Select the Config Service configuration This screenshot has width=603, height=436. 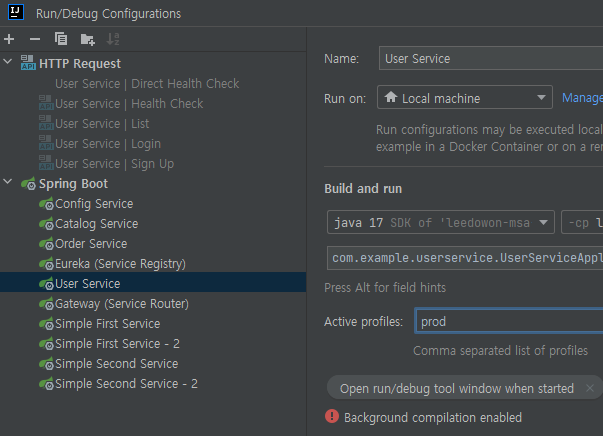(153, 203)
